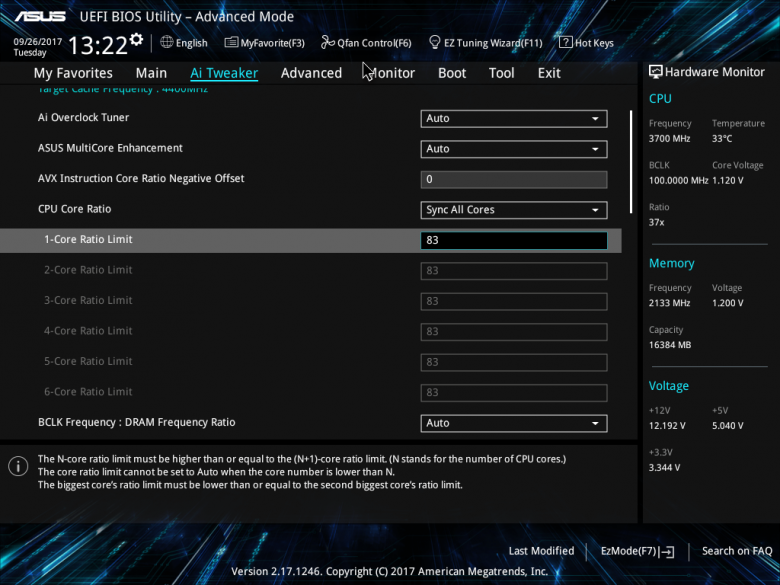Screen dimensions: 780x585
Task: Click the MyFavorite list icon
Action: coord(231,42)
